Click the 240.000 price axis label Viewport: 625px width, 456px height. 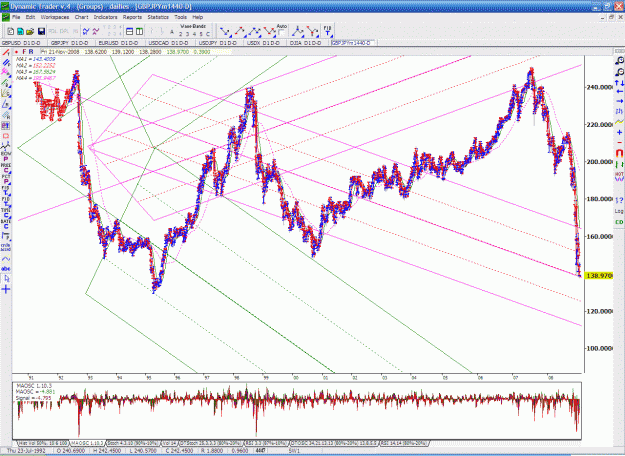click(599, 87)
